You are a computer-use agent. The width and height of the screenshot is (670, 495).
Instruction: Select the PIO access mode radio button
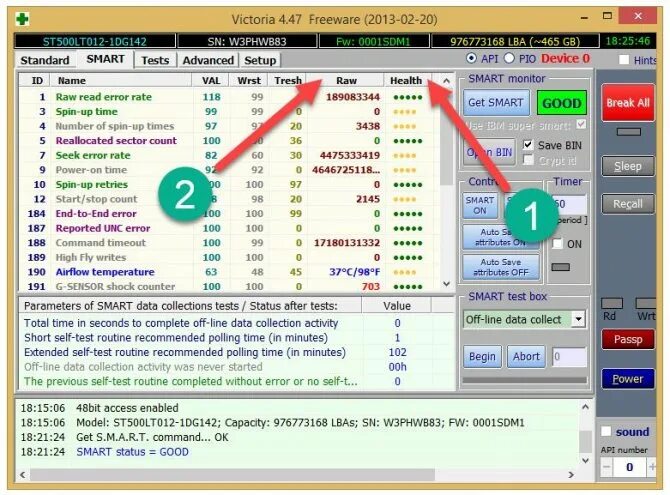tap(509, 58)
